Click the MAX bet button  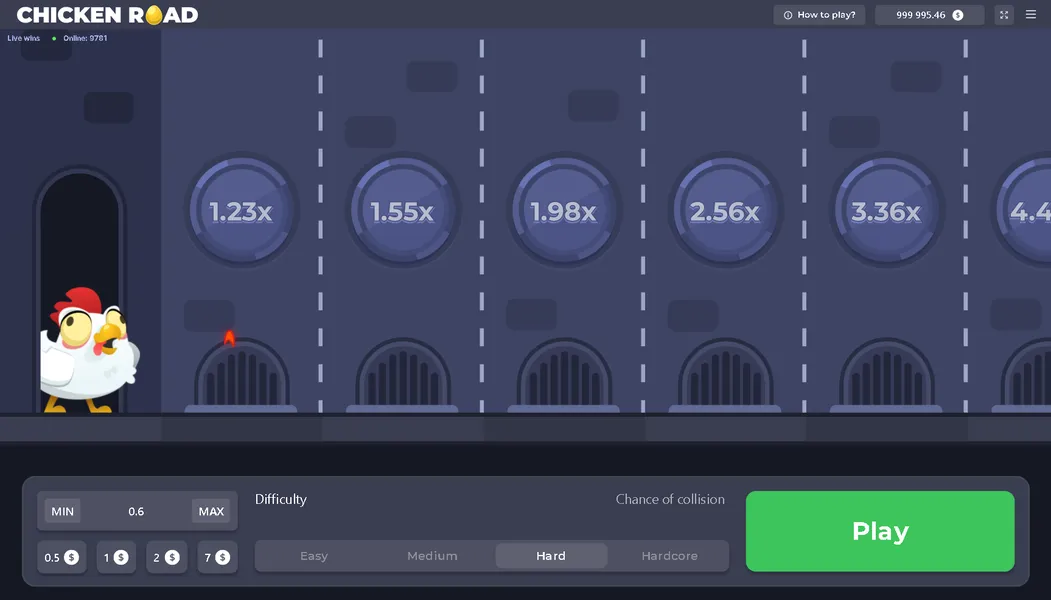(211, 511)
